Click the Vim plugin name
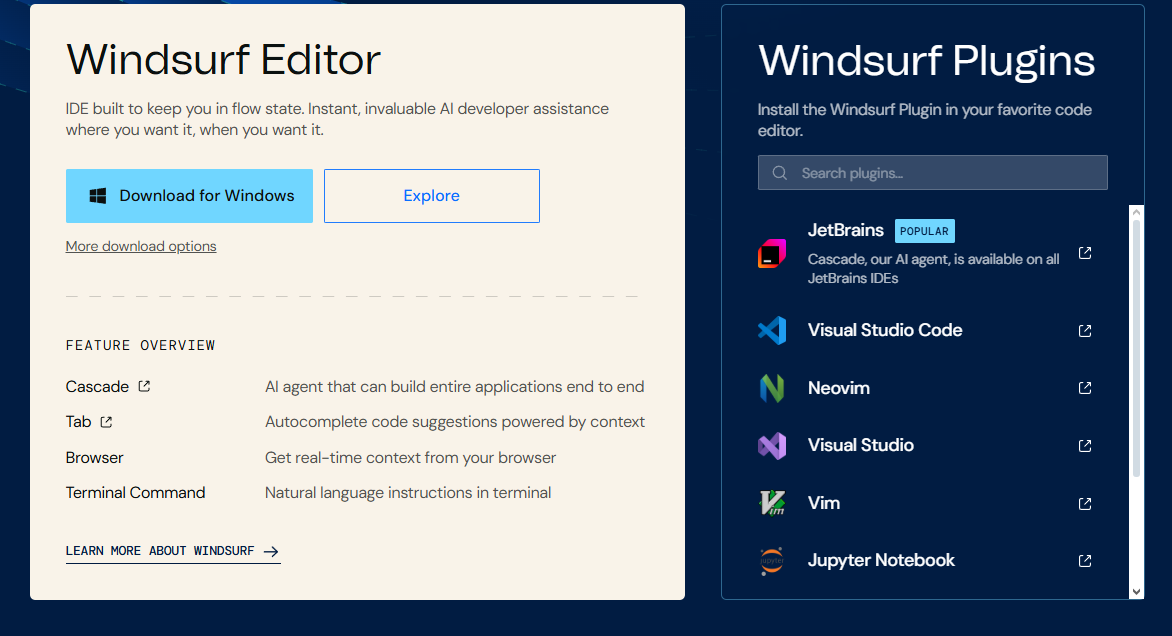Viewport: 1172px width, 636px height. tap(824, 503)
